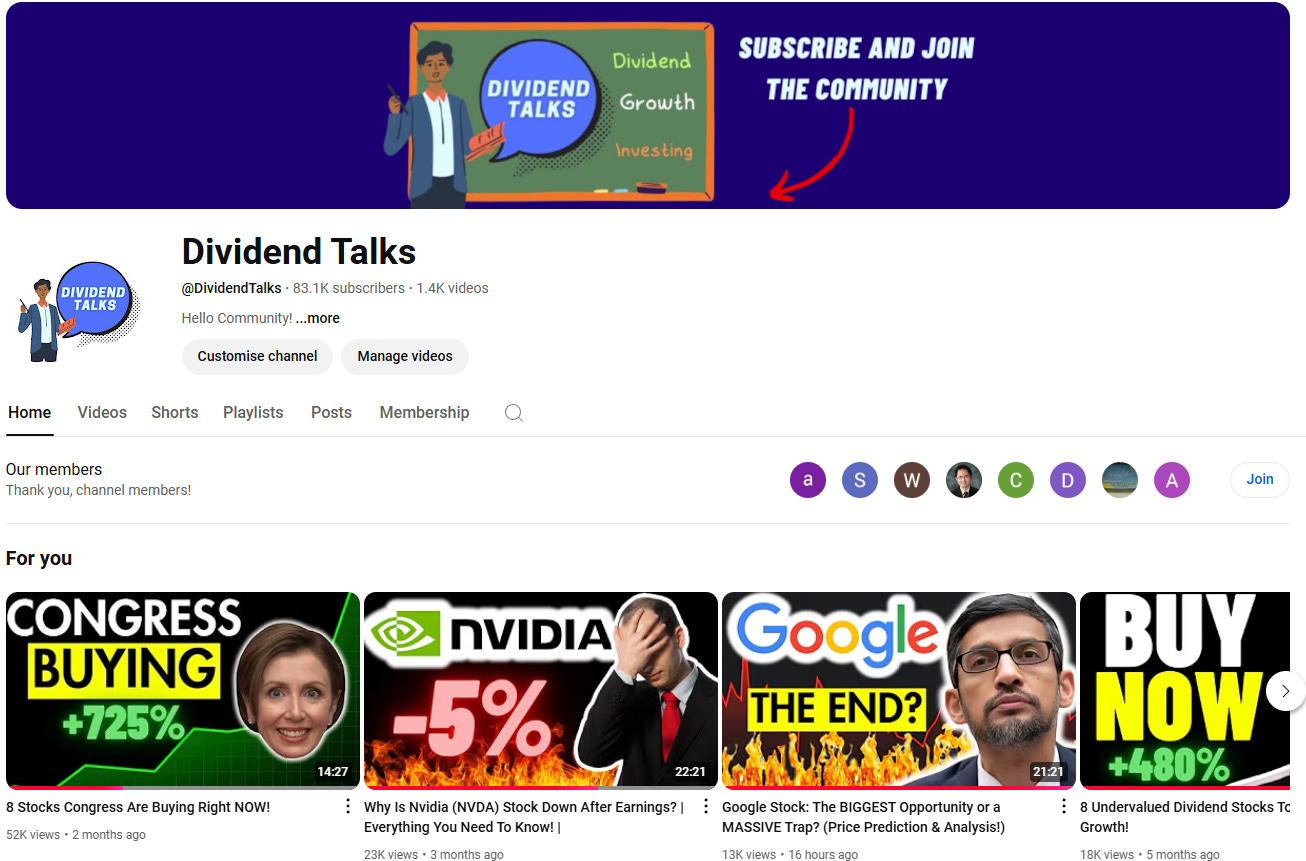
Task: Click the Customise channel button
Action: [x=257, y=356]
